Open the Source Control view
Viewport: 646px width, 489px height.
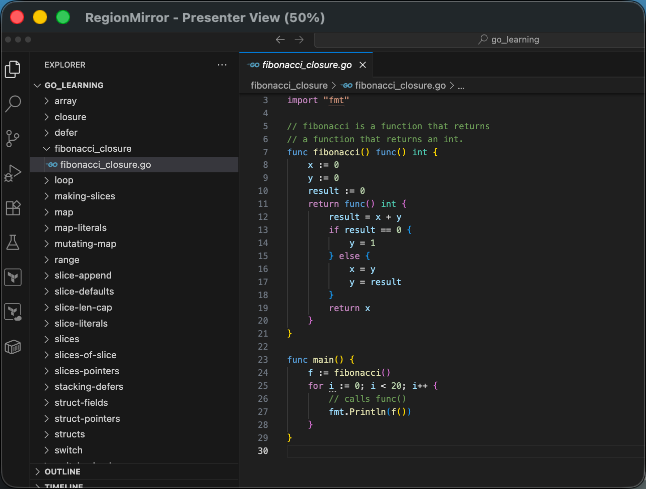click(13, 138)
